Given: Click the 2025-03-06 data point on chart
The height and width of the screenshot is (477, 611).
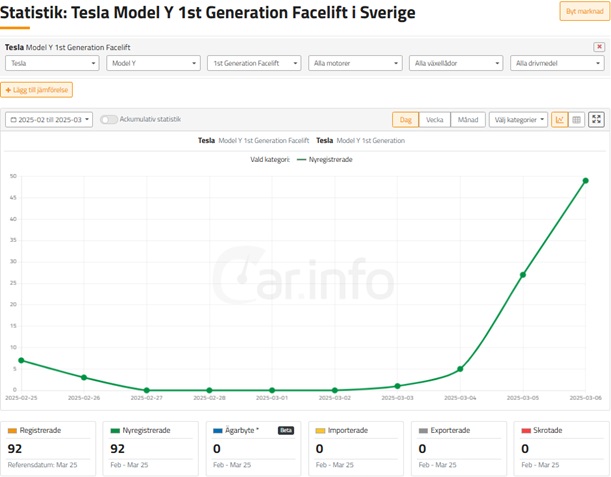Looking at the screenshot, I should point(585,181).
